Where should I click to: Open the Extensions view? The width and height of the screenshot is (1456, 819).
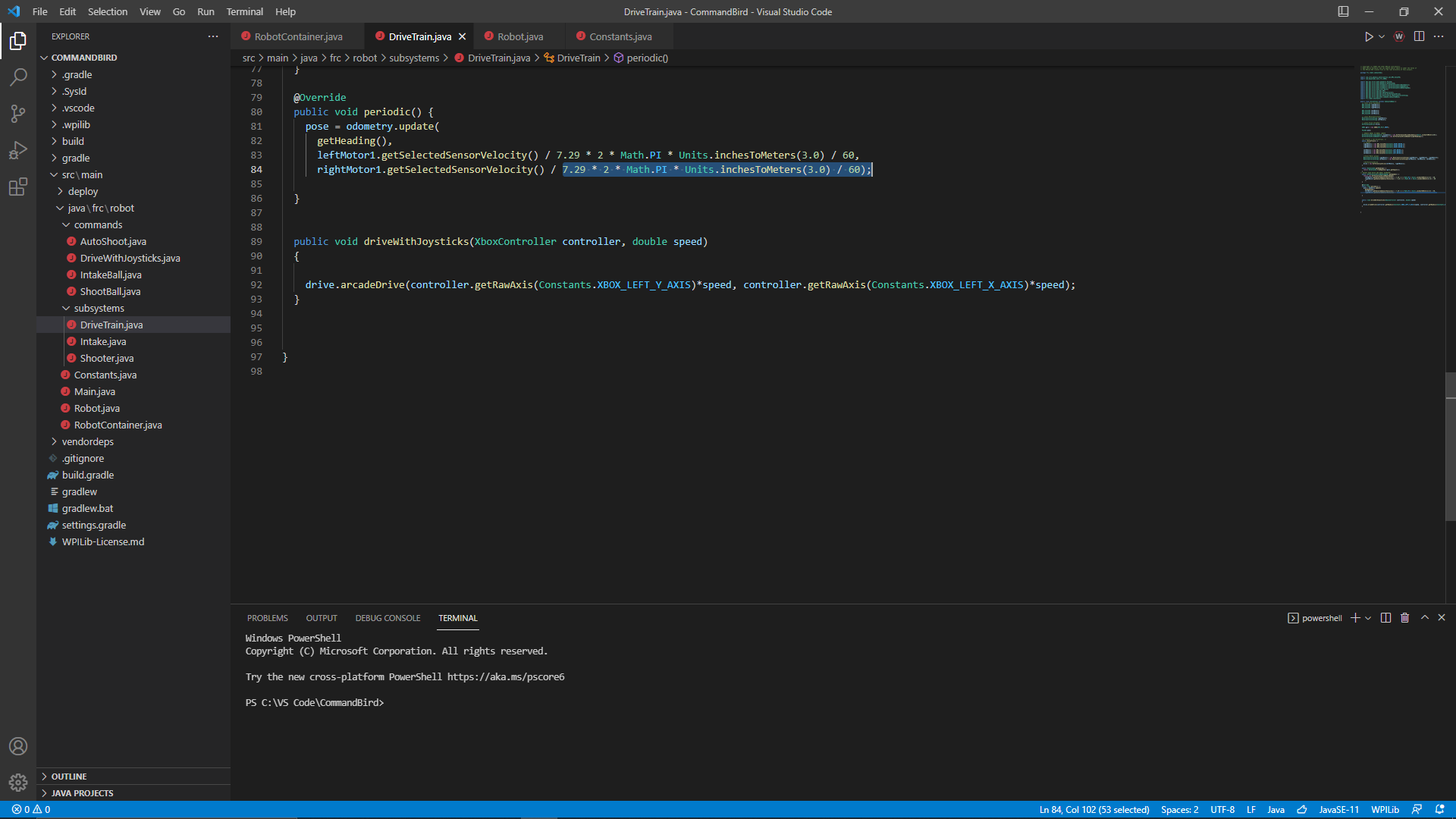click(x=18, y=187)
